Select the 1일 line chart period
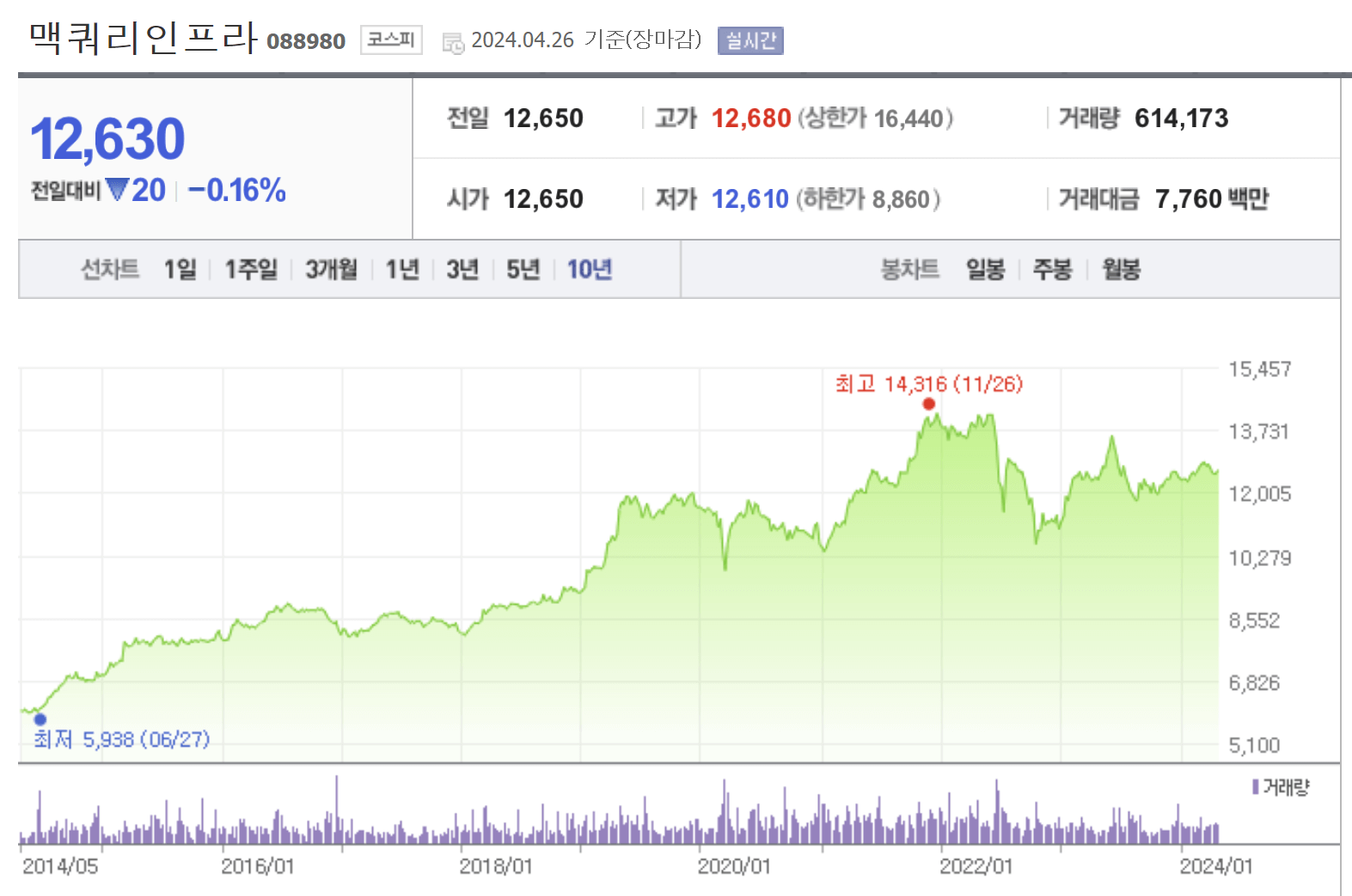Viewport: 1352px width, 896px height. 180,270
